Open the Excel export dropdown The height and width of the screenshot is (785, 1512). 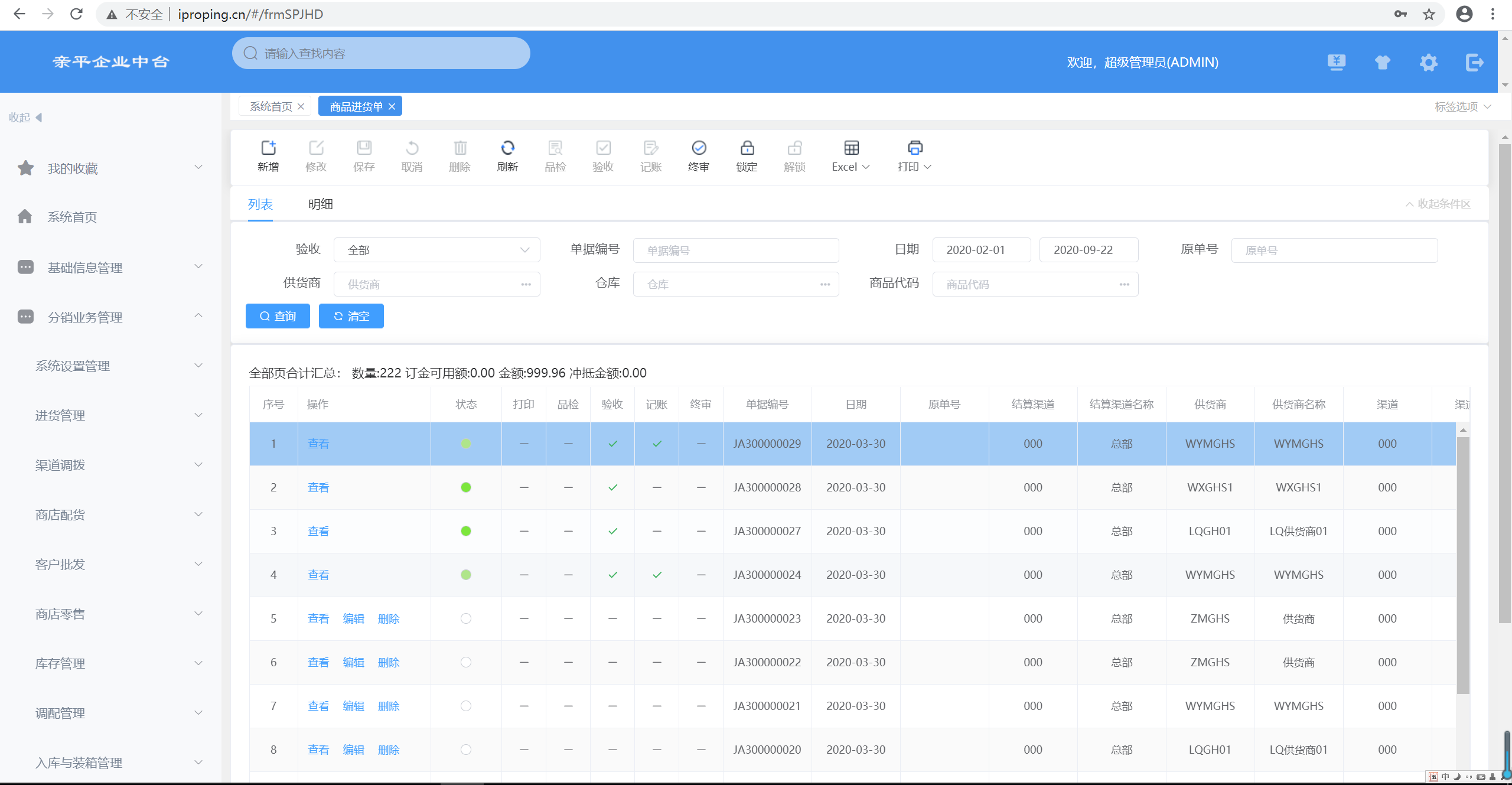point(851,156)
